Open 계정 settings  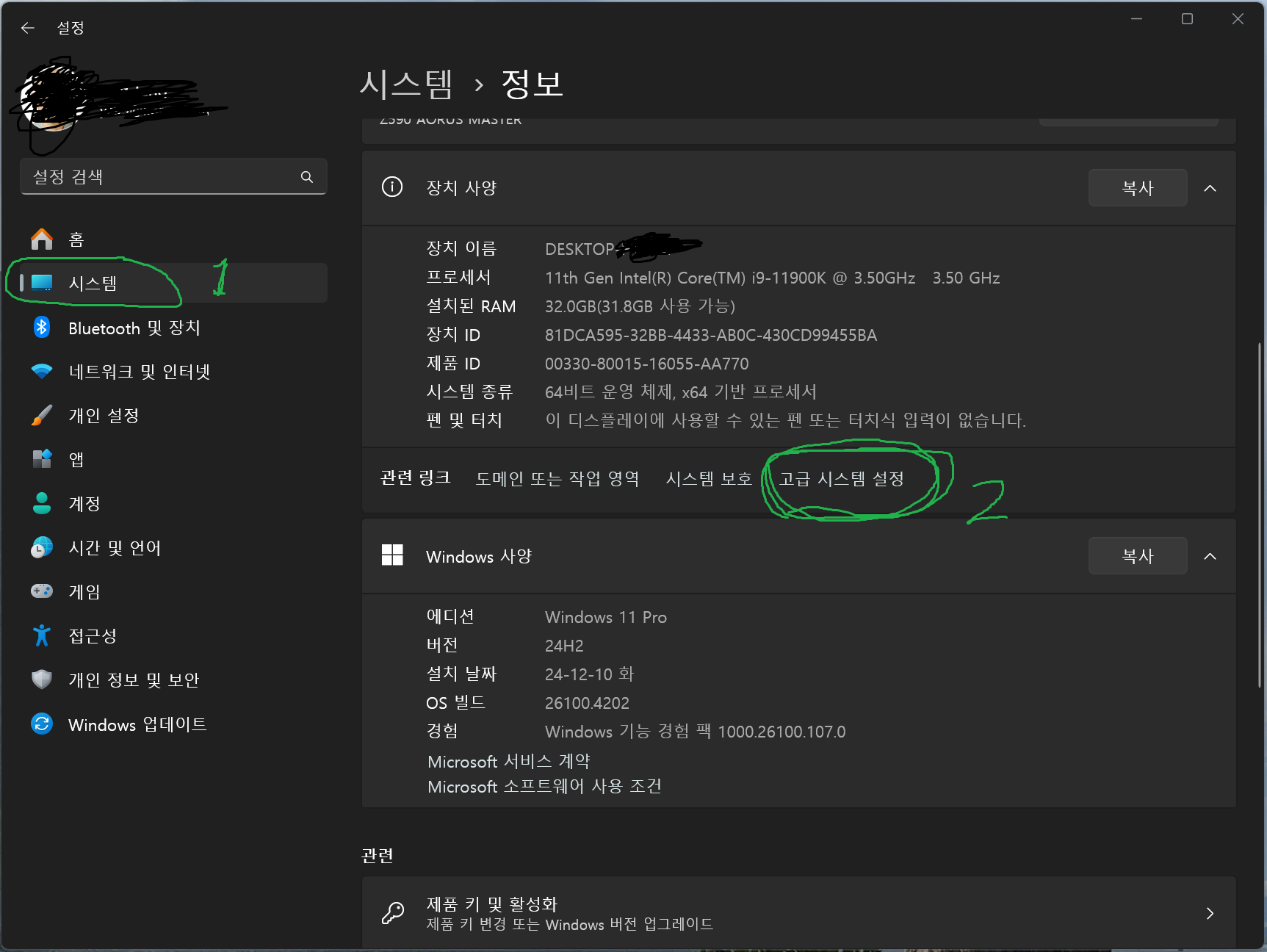click(x=173, y=503)
